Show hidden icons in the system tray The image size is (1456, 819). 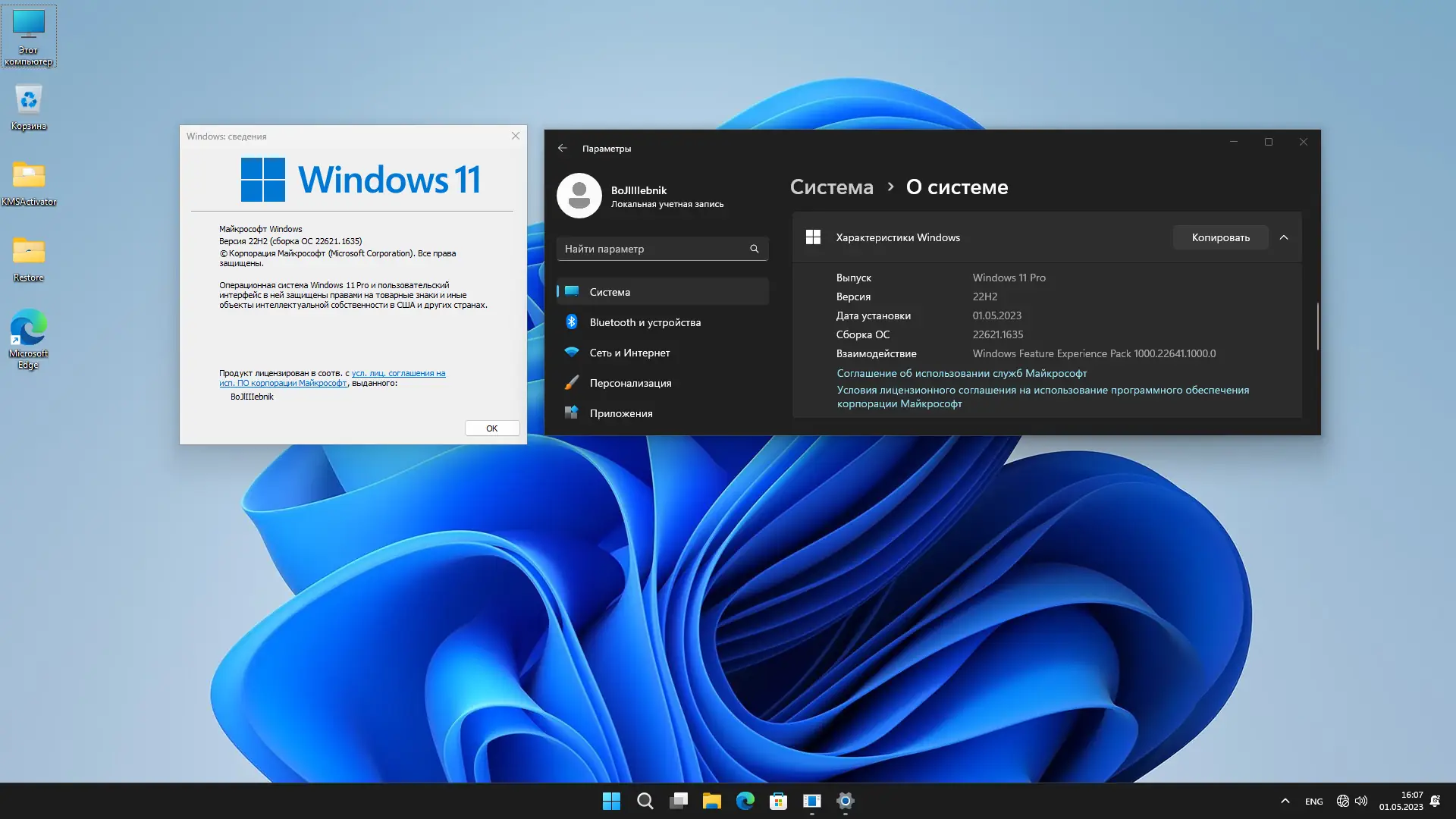pyautogui.click(x=1285, y=801)
